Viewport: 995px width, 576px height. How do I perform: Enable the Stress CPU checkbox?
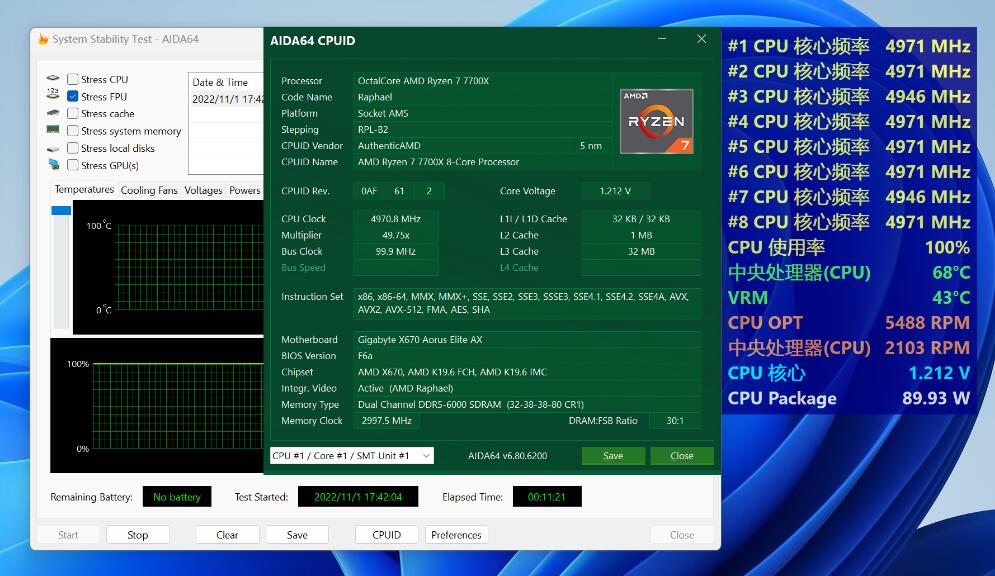pyautogui.click(x=73, y=79)
